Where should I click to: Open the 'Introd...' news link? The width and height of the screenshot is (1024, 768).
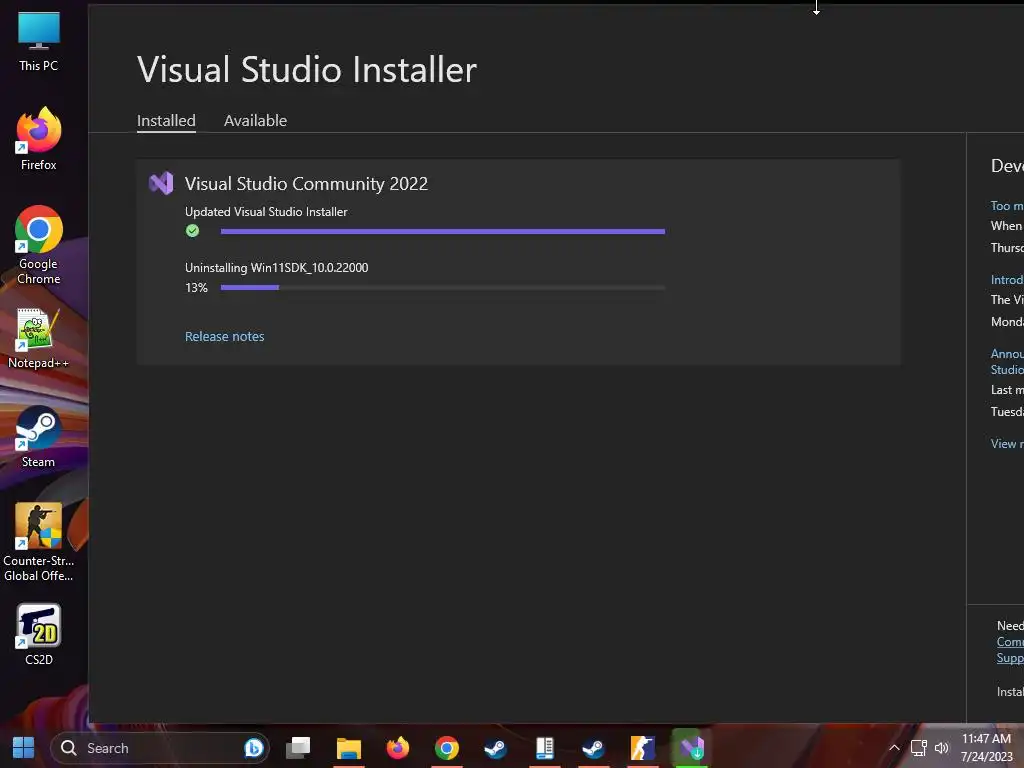1007,280
